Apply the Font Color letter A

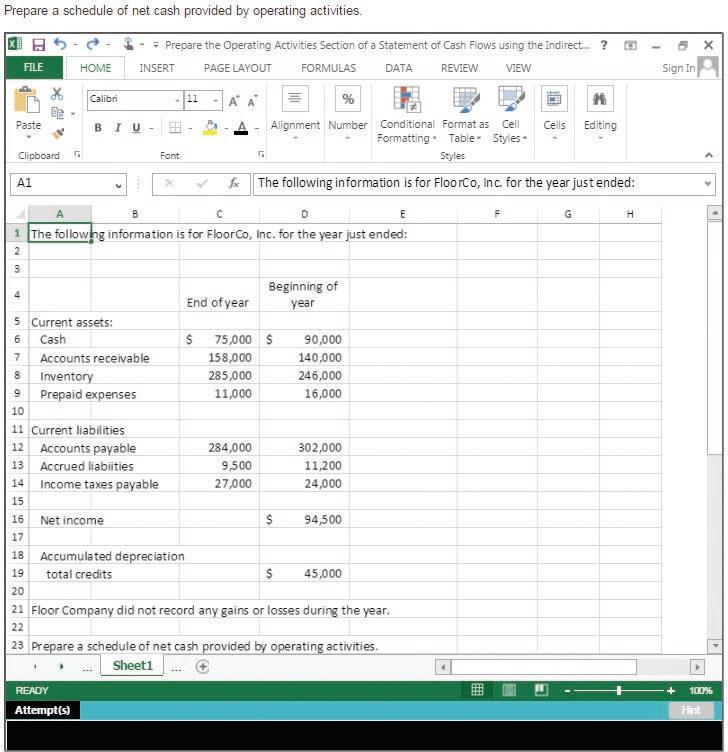[x=241, y=128]
